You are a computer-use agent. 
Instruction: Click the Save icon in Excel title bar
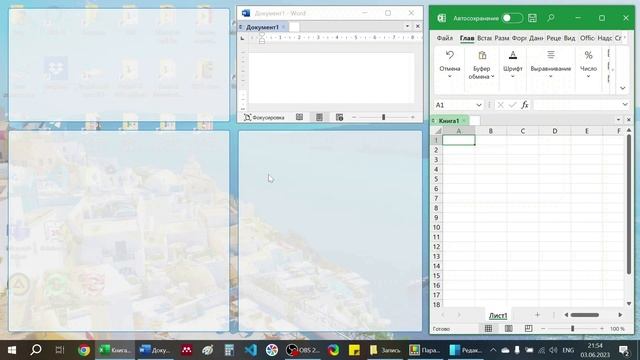tap(532, 18)
